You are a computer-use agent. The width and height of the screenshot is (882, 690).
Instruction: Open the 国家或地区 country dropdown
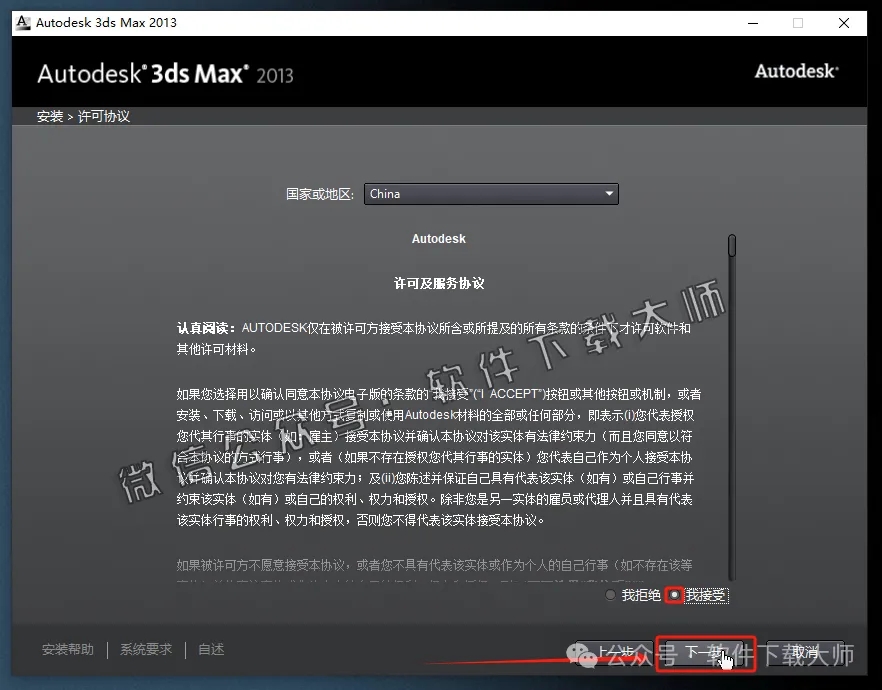click(x=490, y=193)
